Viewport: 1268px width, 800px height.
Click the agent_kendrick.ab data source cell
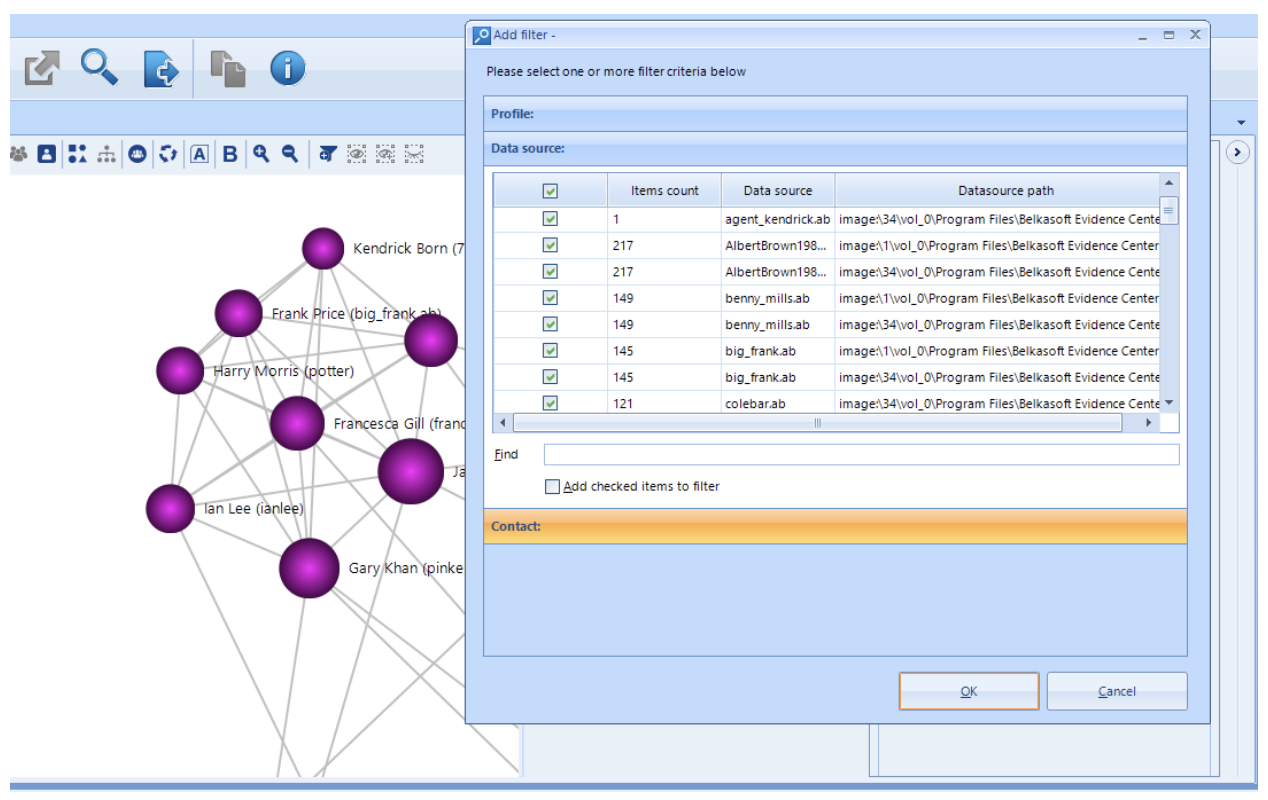[x=778, y=219]
